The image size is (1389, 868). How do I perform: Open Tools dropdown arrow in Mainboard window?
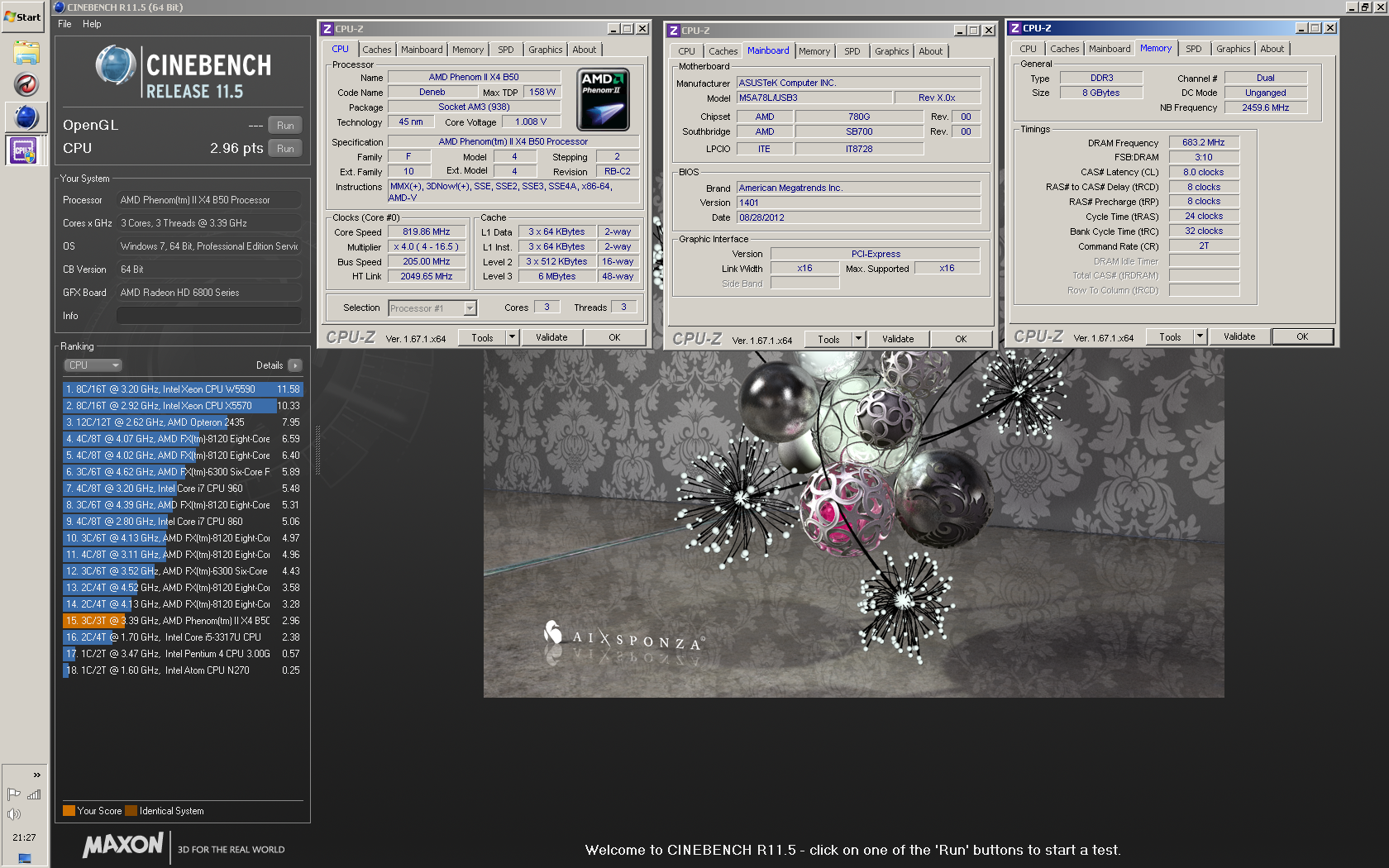tap(858, 339)
